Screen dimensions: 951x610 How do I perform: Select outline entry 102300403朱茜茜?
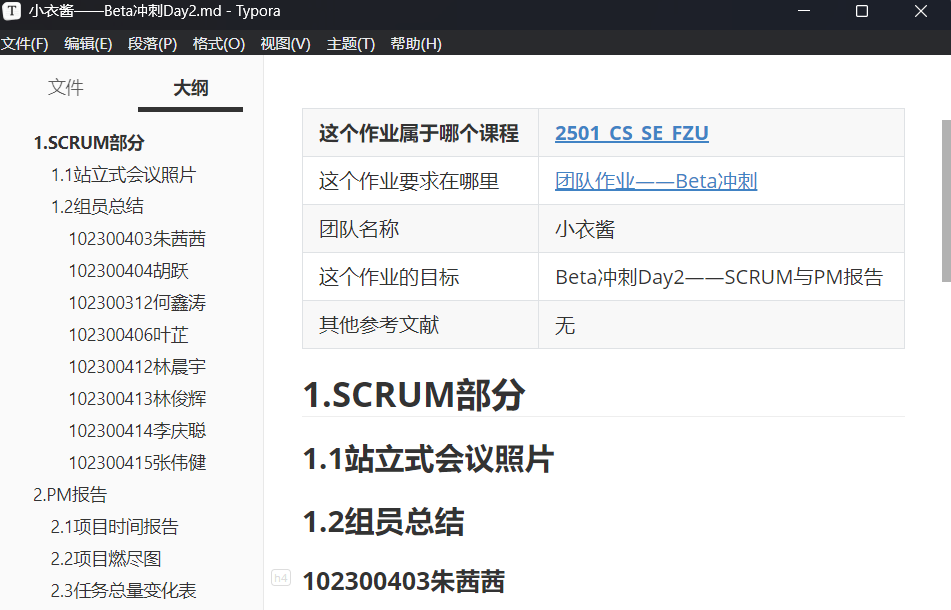137,239
